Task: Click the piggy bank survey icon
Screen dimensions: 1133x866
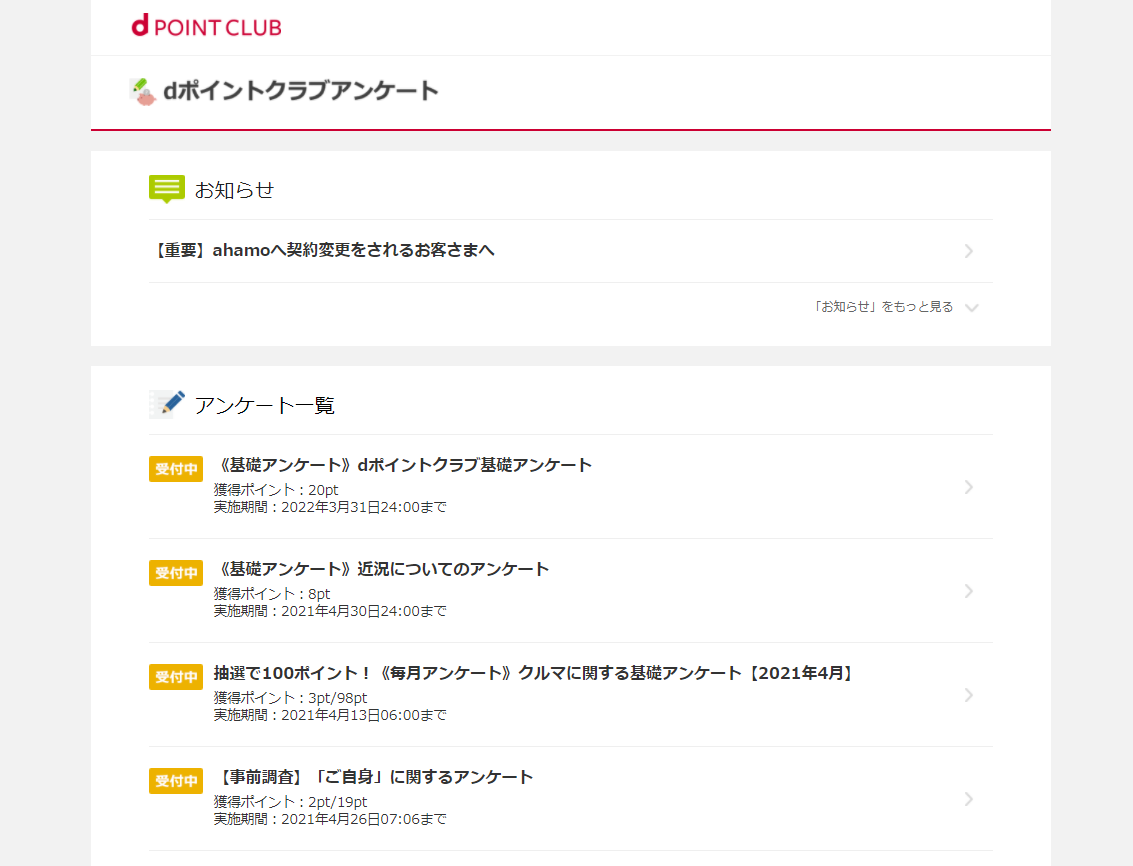Action: (x=143, y=92)
